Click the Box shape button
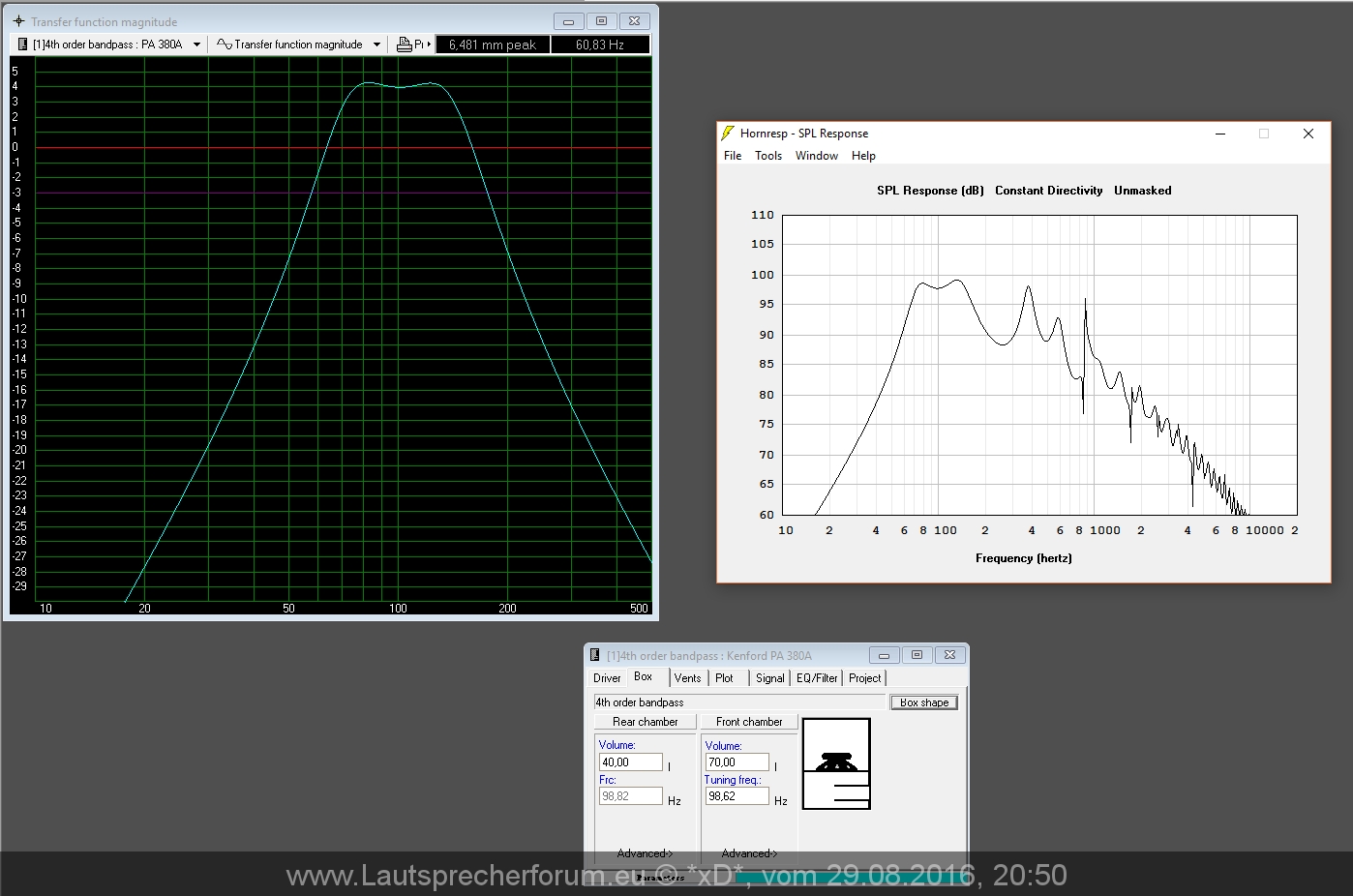1353x896 pixels. pos(923,702)
